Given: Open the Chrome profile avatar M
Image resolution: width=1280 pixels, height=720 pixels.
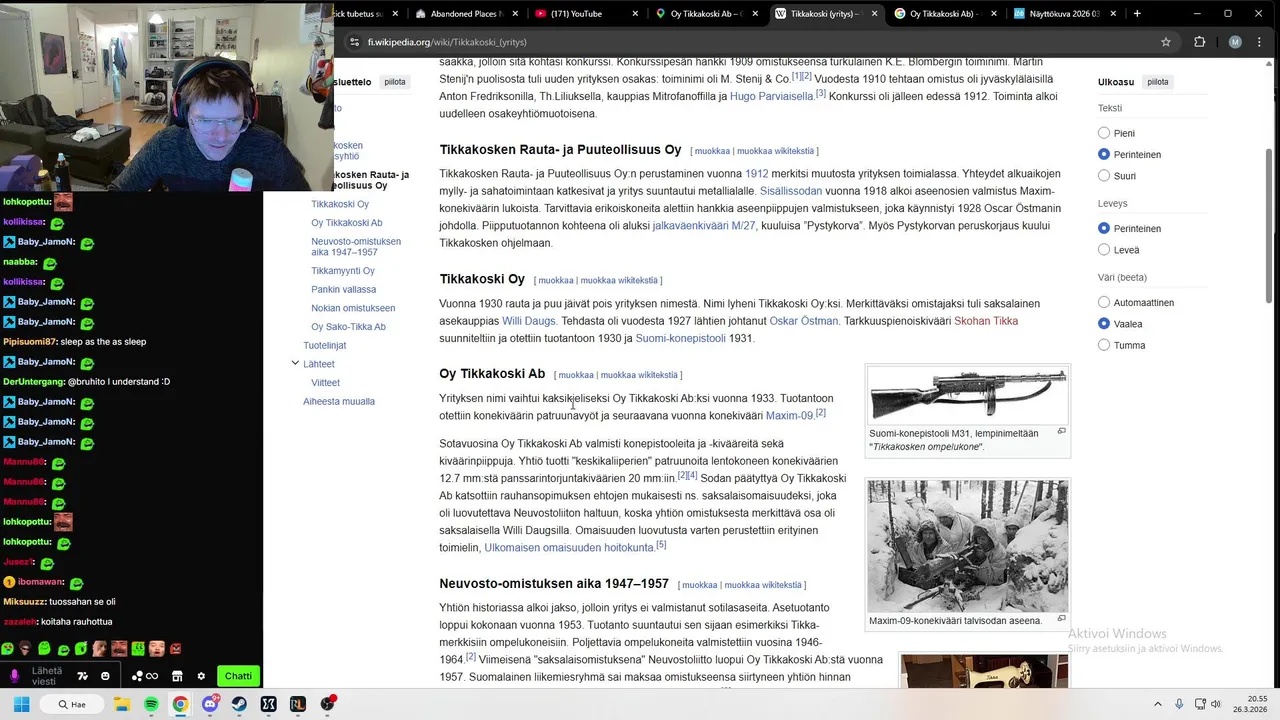Looking at the screenshot, I should [1235, 42].
